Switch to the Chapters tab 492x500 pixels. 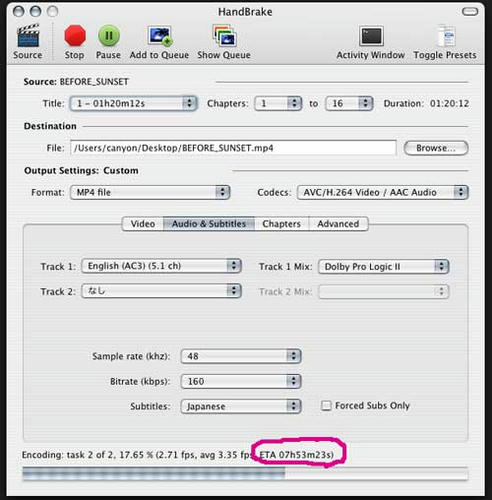coord(282,224)
